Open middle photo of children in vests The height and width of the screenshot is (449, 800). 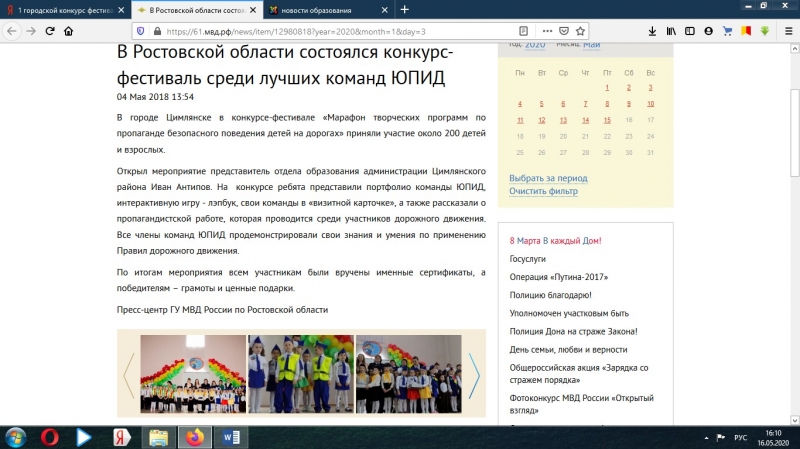click(301, 374)
